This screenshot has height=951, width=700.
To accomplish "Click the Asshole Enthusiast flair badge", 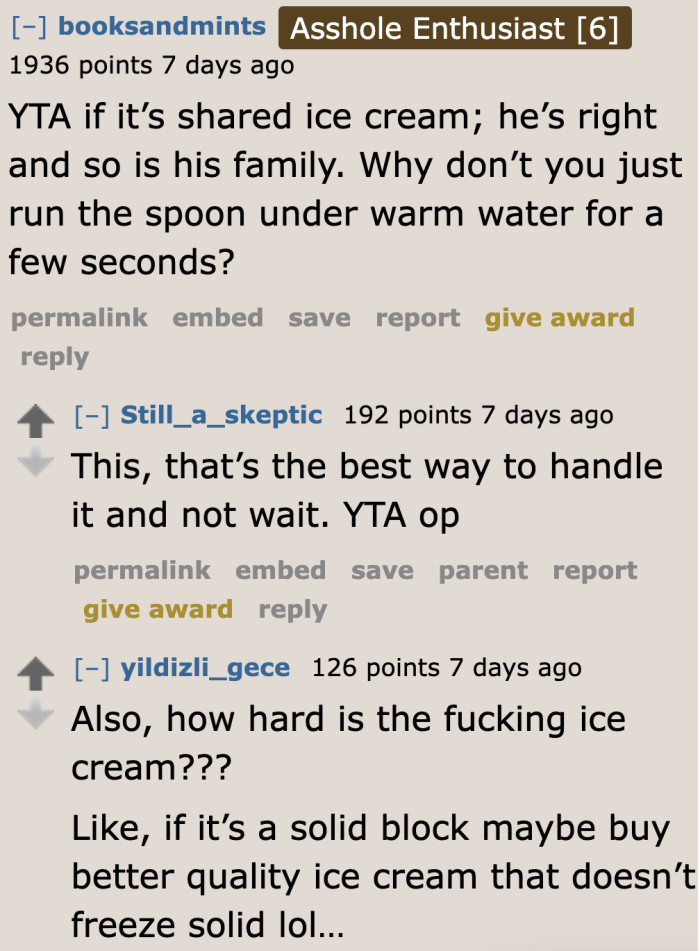I will pyautogui.click(x=455, y=27).
